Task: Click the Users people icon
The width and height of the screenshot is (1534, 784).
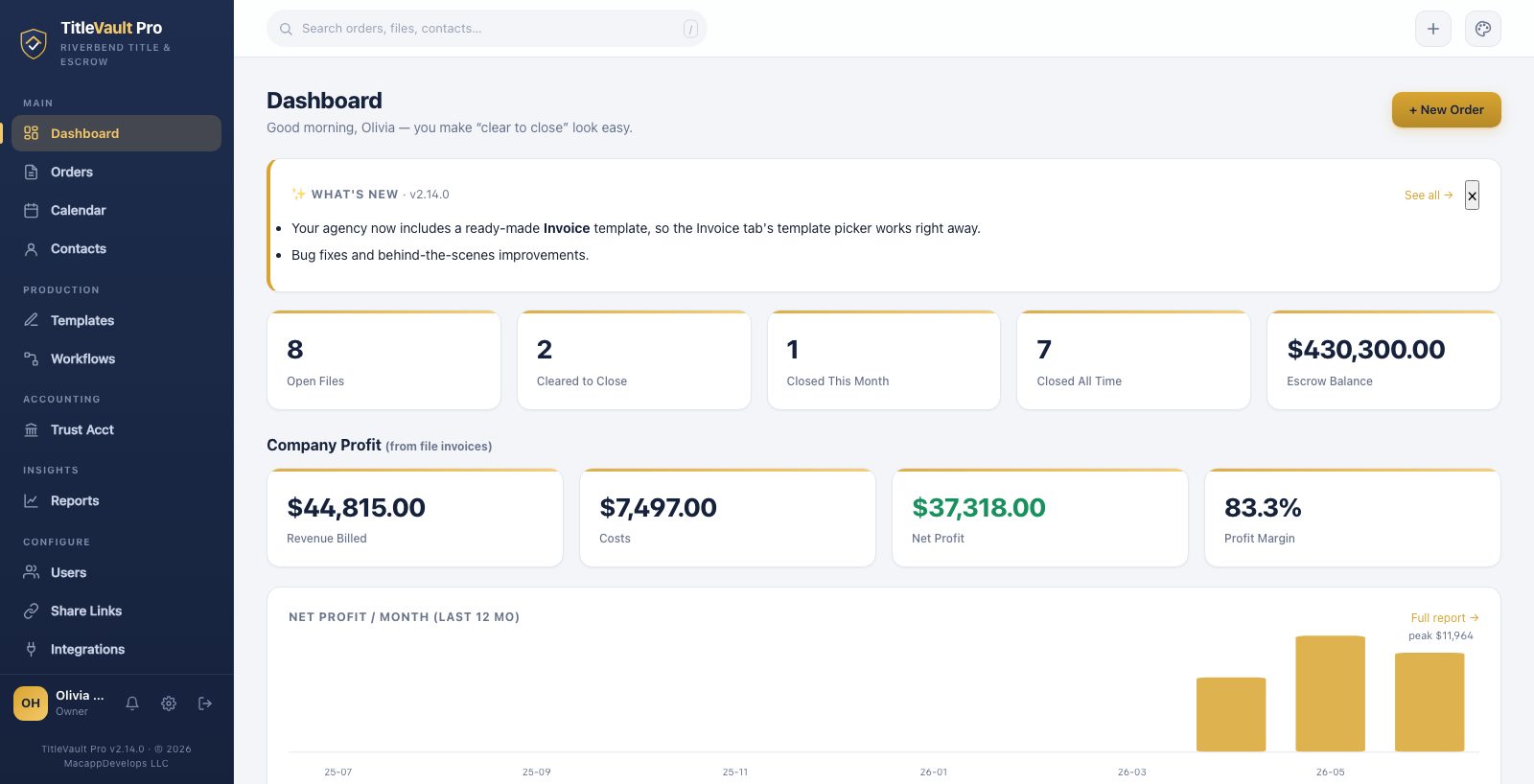Action: tap(31, 572)
